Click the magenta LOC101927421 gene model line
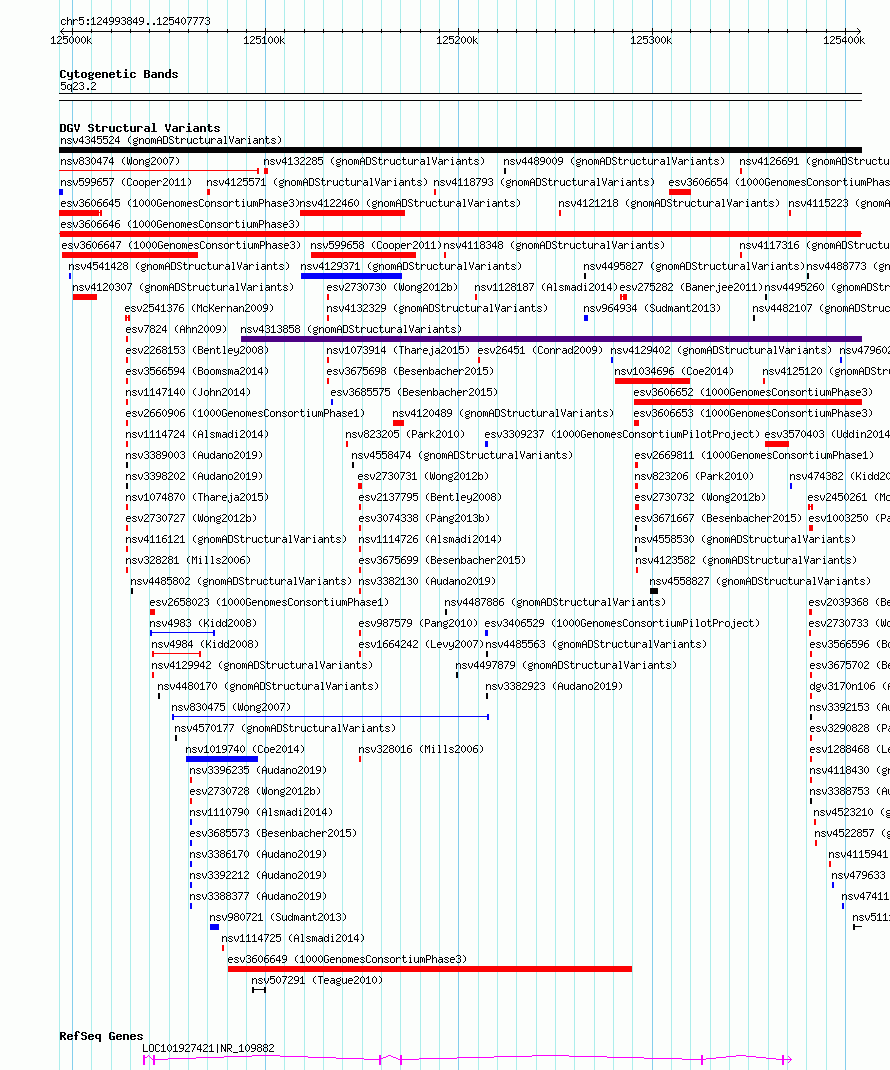Screen dimensions: 890x1070 467,1059
